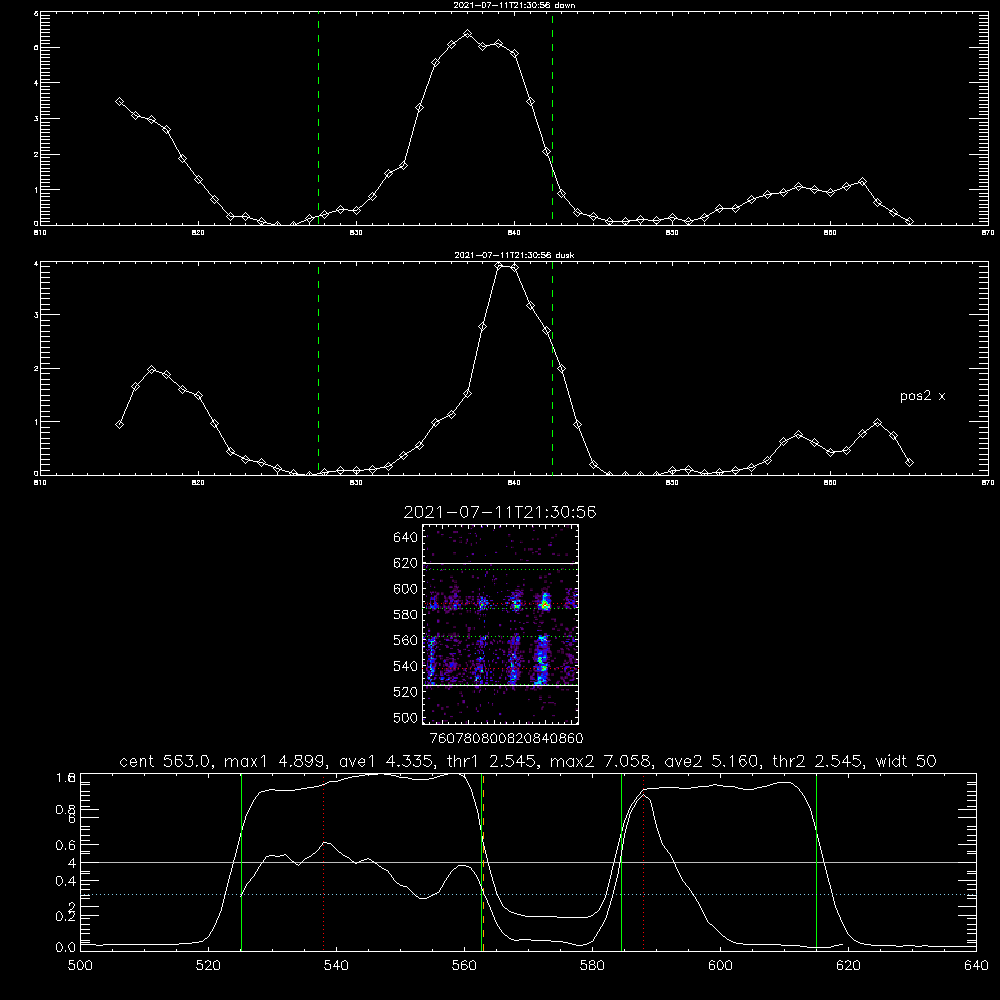This screenshot has width=1000, height=1000.
Task: Click the 500 label on bottom plot x-axis
Action: click(80, 966)
